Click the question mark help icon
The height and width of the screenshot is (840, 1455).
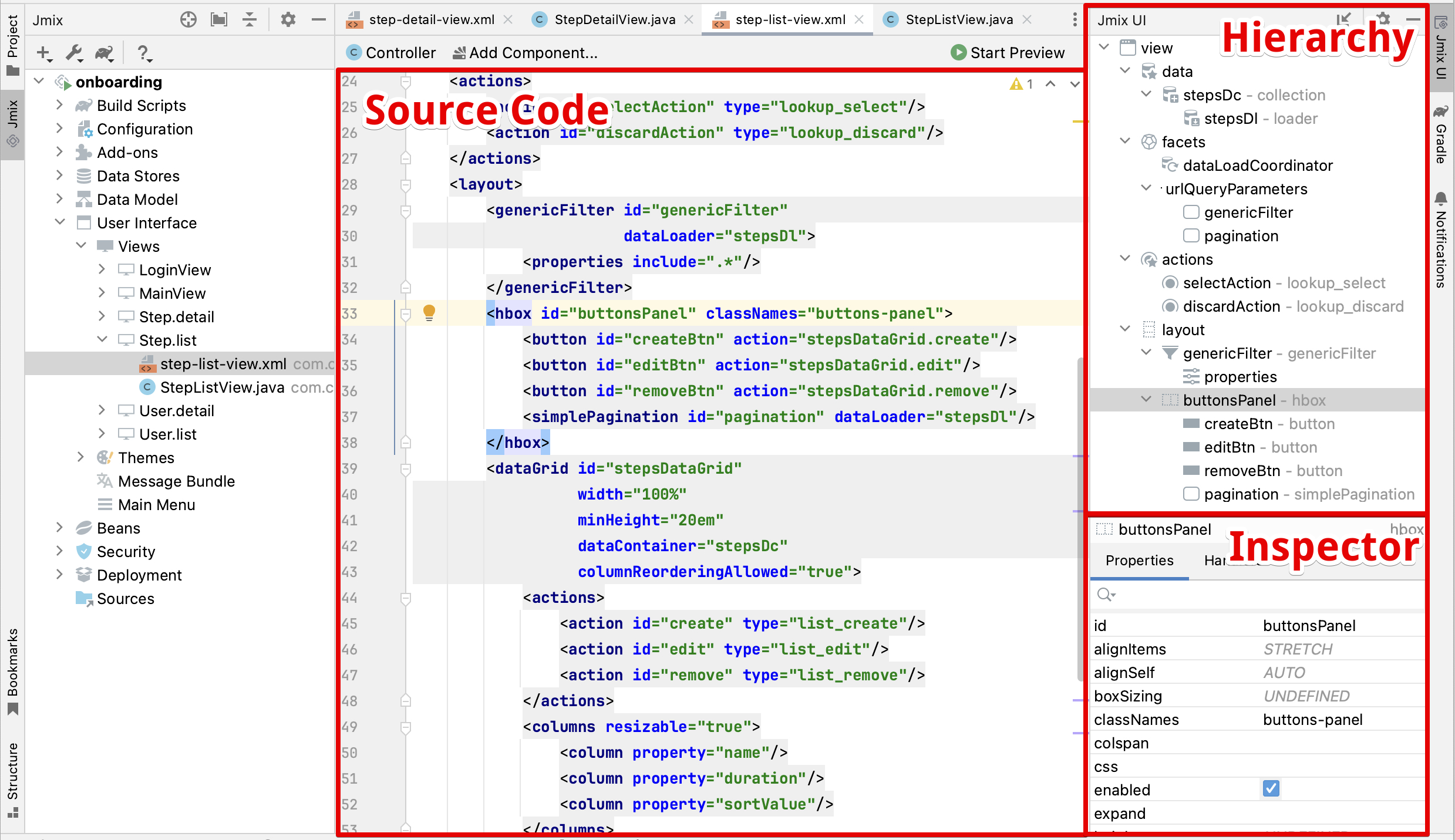[x=143, y=53]
